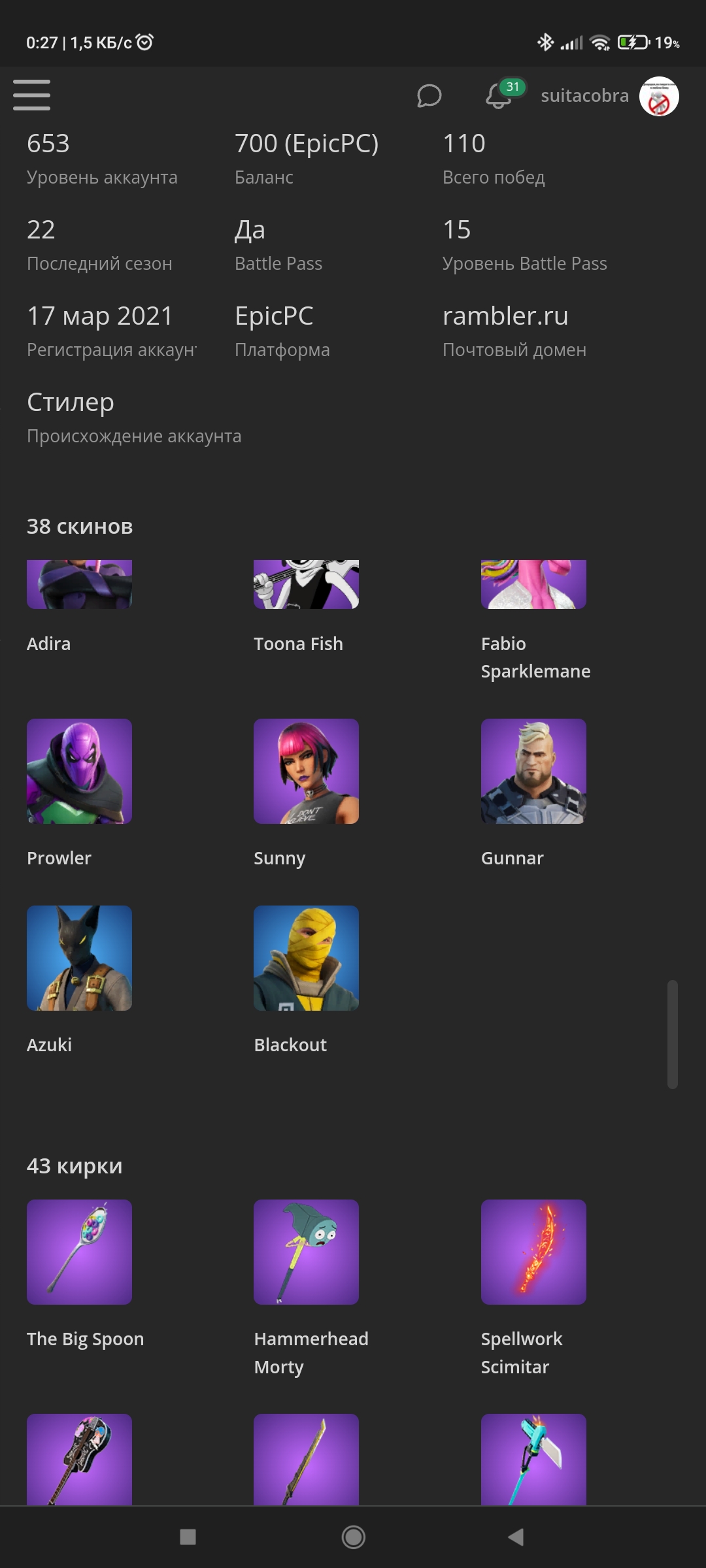Click the 'EpicPC' platform value

274,316
